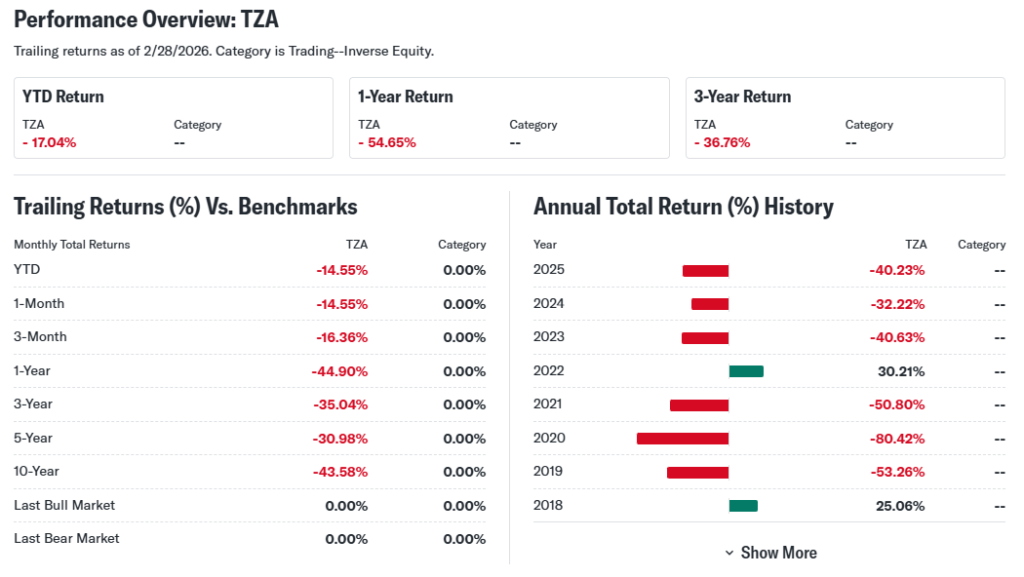Select the green bar for 2018

click(743, 505)
